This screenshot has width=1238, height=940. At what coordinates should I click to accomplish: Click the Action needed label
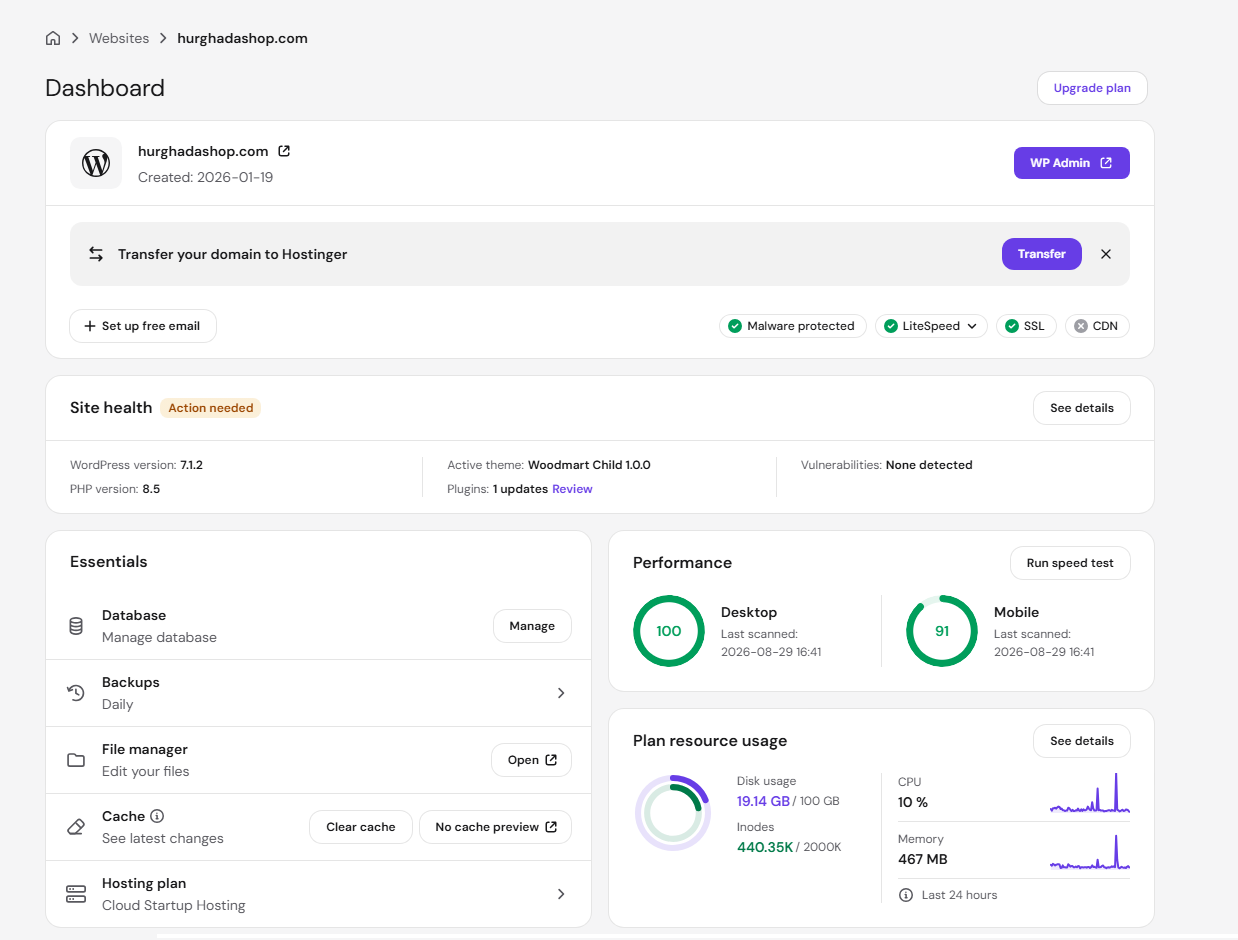(x=211, y=408)
